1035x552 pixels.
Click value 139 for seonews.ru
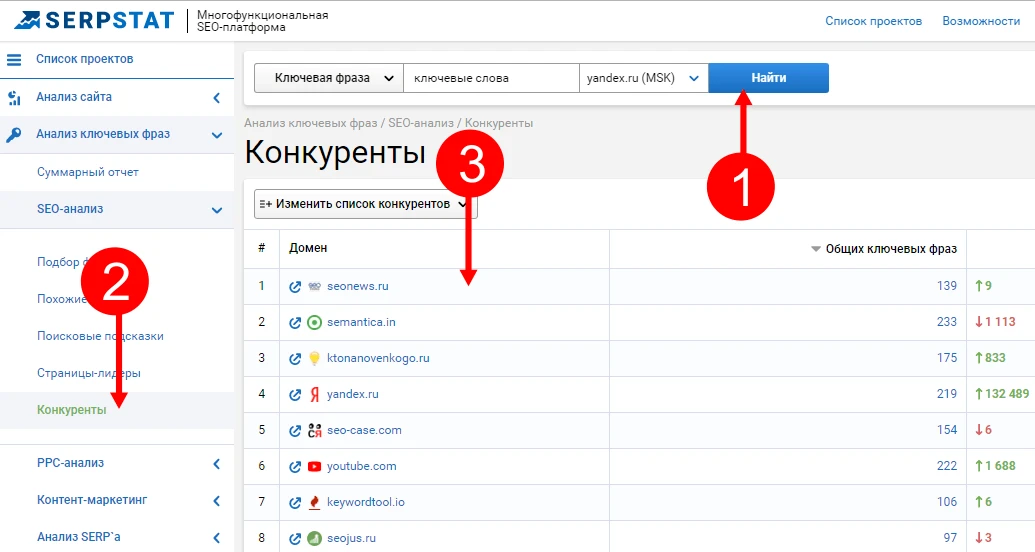pos(947,286)
